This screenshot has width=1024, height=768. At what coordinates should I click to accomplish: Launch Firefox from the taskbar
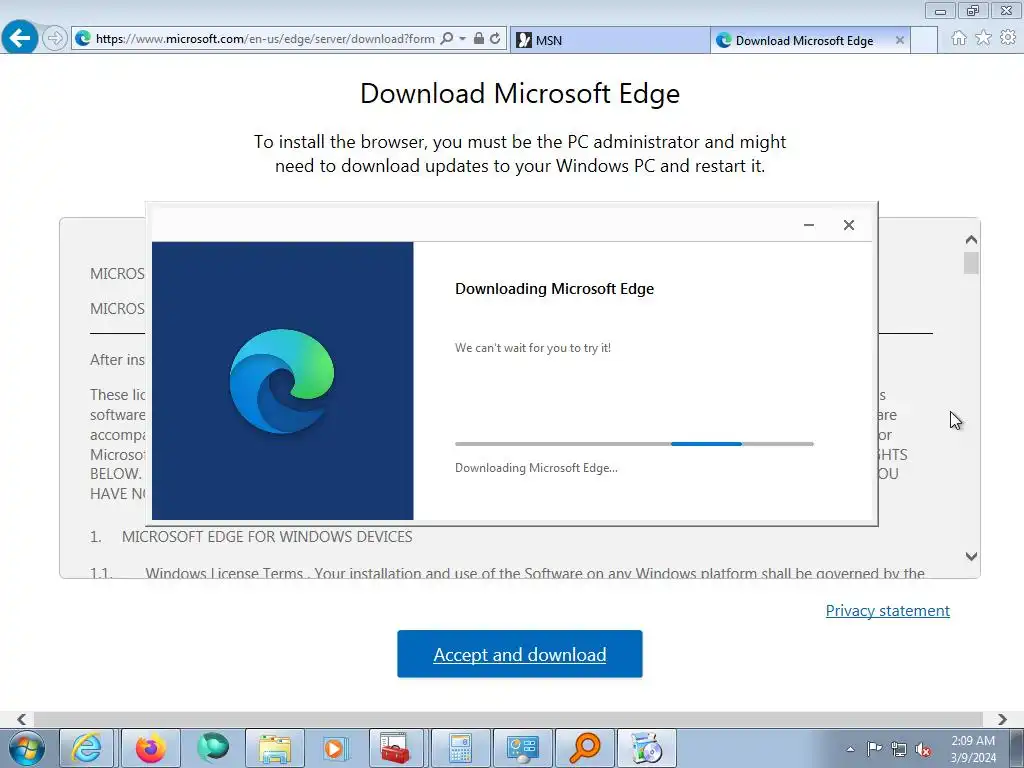tap(150, 748)
